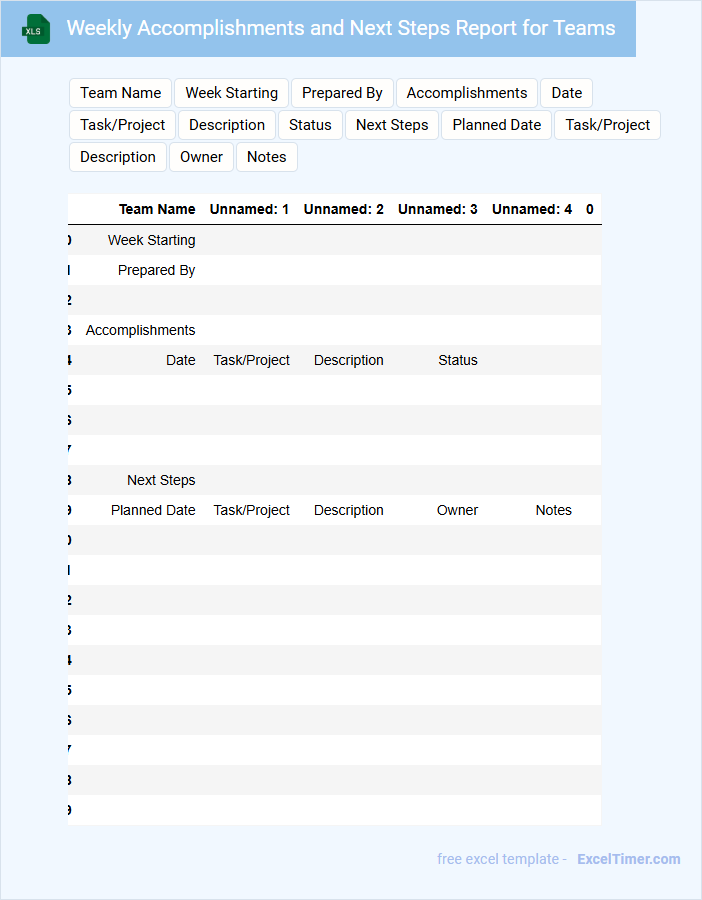702x900 pixels.
Task: Select the Planned Date tag button
Action: click(x=497, y=125)
